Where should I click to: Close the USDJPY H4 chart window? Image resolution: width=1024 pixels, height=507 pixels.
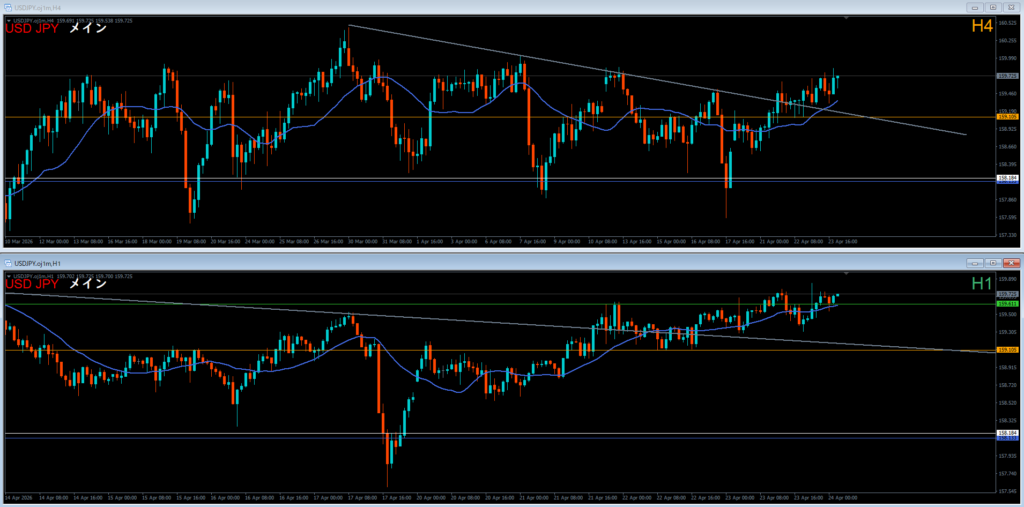click(x=1012, y=7)
